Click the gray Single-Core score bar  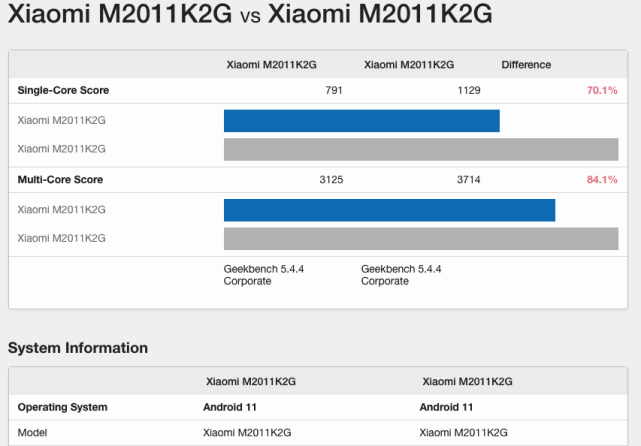pyautogui.click(x=420, y=150)
